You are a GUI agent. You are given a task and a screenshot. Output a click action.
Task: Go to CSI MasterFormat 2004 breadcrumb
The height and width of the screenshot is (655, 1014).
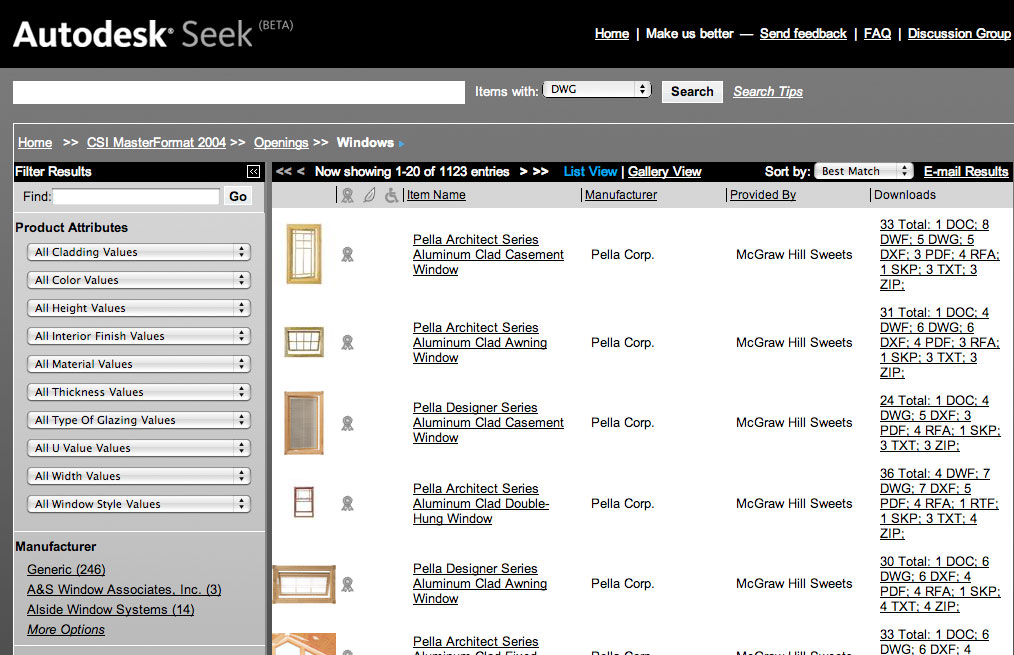[156, 142]
